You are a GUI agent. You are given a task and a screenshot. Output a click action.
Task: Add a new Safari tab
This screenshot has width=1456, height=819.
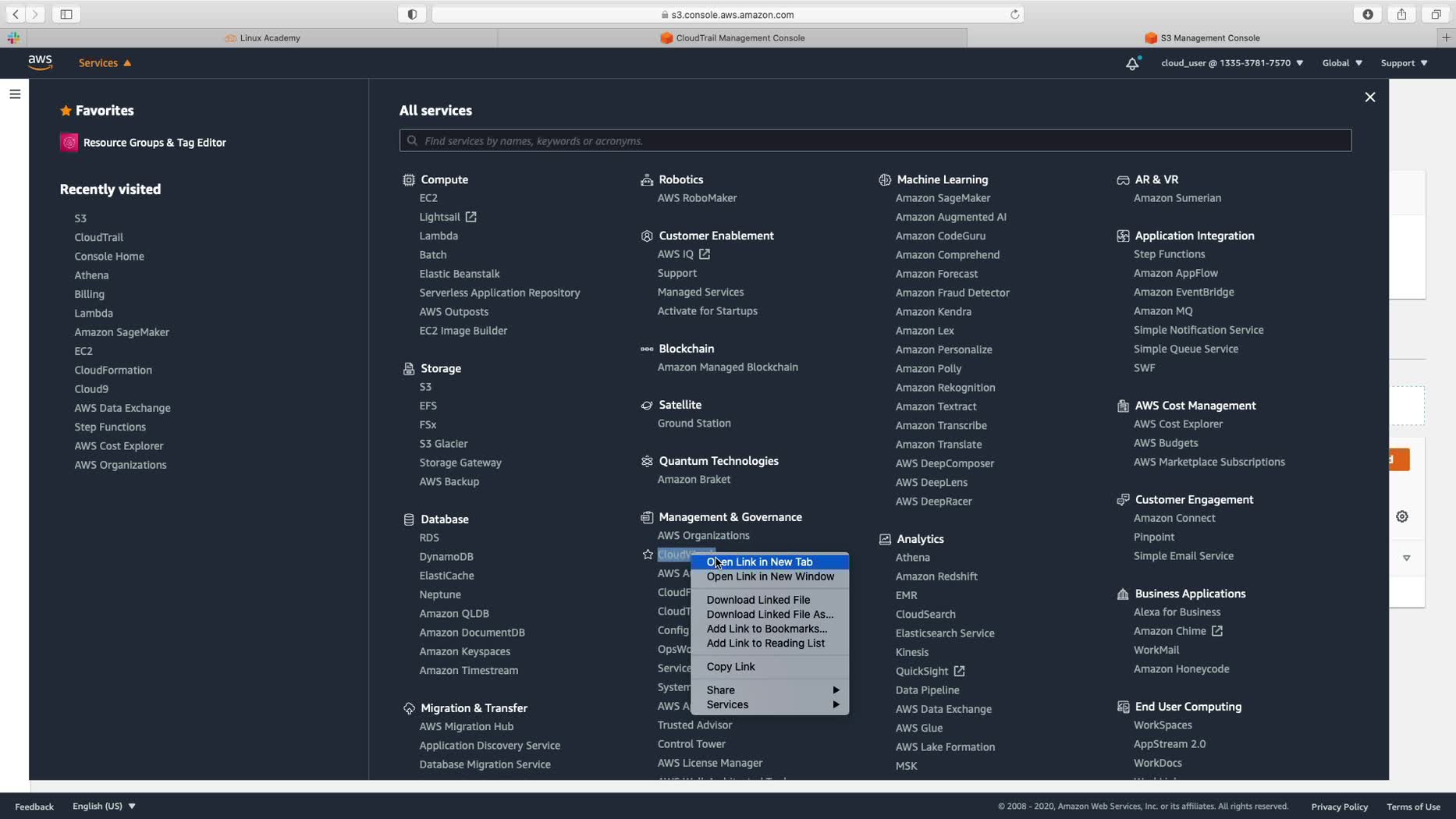[1446, 37]
